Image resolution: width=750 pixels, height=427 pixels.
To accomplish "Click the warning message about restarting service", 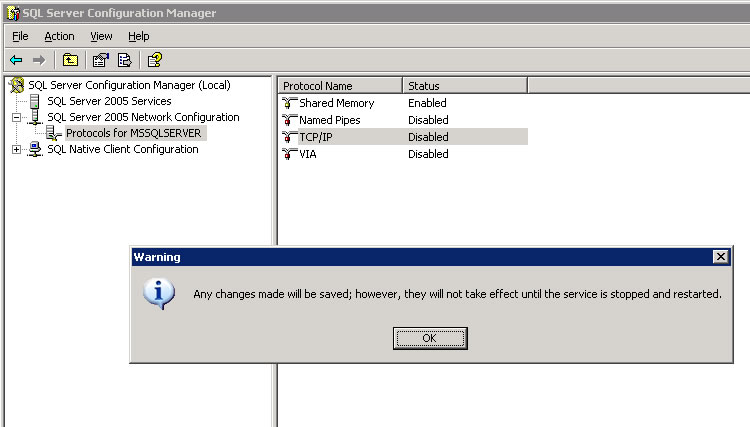I will point(457,294).
